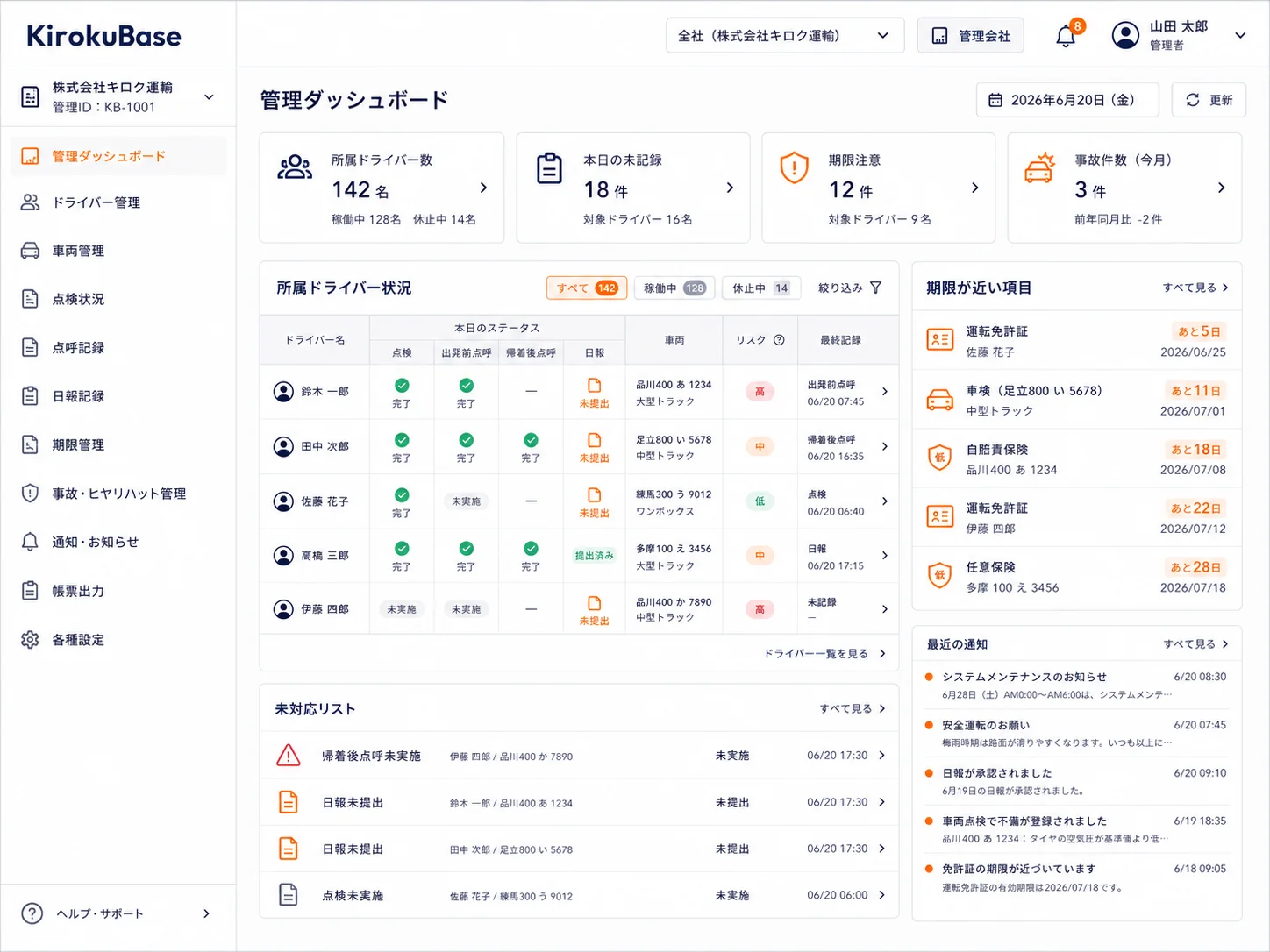Click 鈴木 一郎's 未提出 report icon
The image size is (1270, 952).
(594, 386)
